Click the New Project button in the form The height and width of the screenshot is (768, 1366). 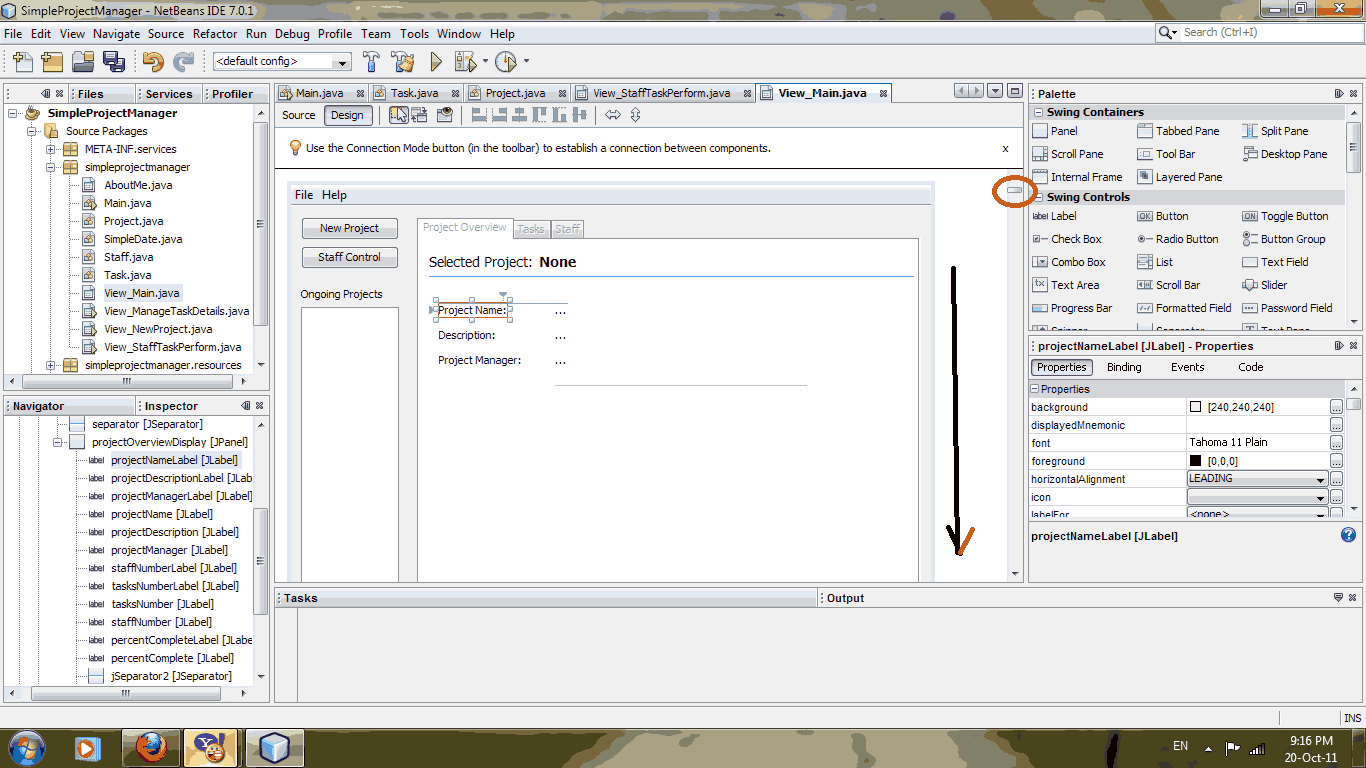pyautogui.click(x=349, y=228)
